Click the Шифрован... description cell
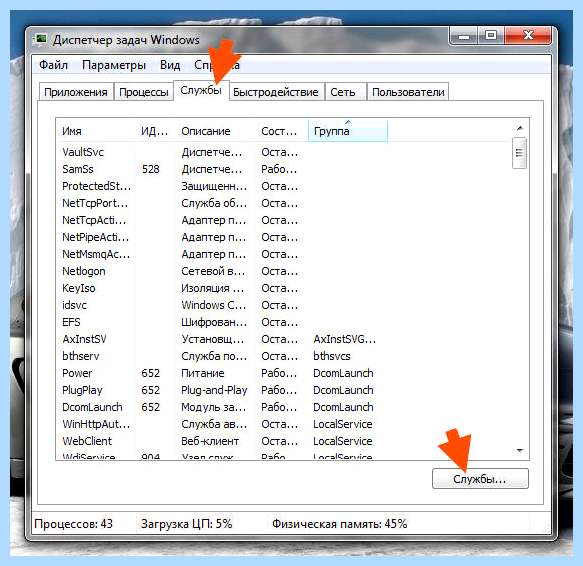Image resolution: width=583 pixels, height=566 pixels. [x=214, y=322]
